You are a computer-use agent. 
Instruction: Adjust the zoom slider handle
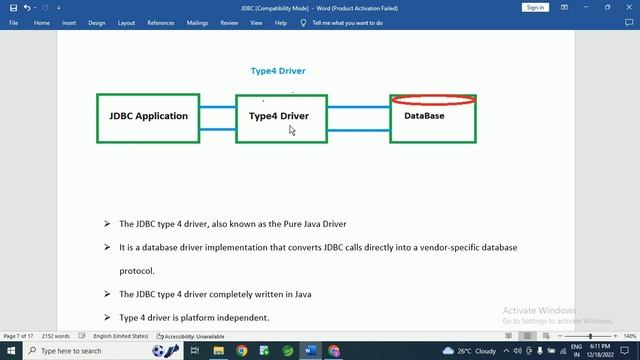(x=590, y=336)
